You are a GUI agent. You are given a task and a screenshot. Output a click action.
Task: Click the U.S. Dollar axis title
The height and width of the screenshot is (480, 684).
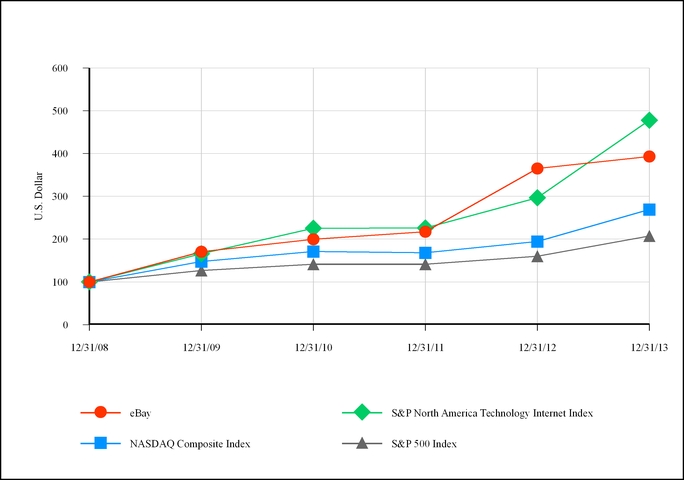tap(40, 196)
